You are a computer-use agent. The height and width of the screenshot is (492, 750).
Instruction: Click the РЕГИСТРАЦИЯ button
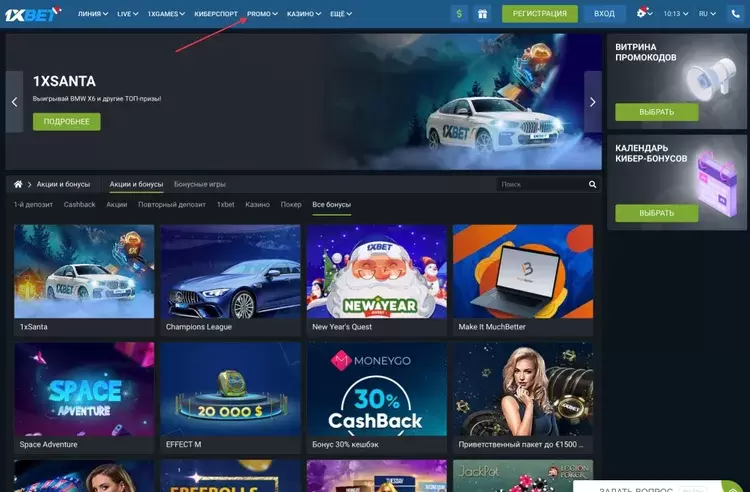[540, 14]
